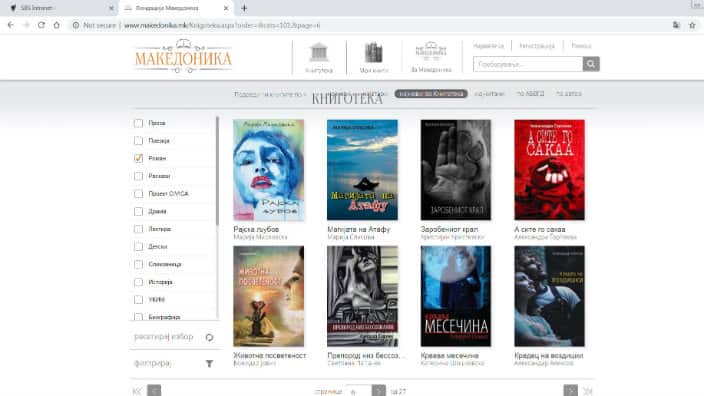Screen dimensions: 704x396
Task: Click the reset filter selection circular arrow icon
Action: click(209, 337)
